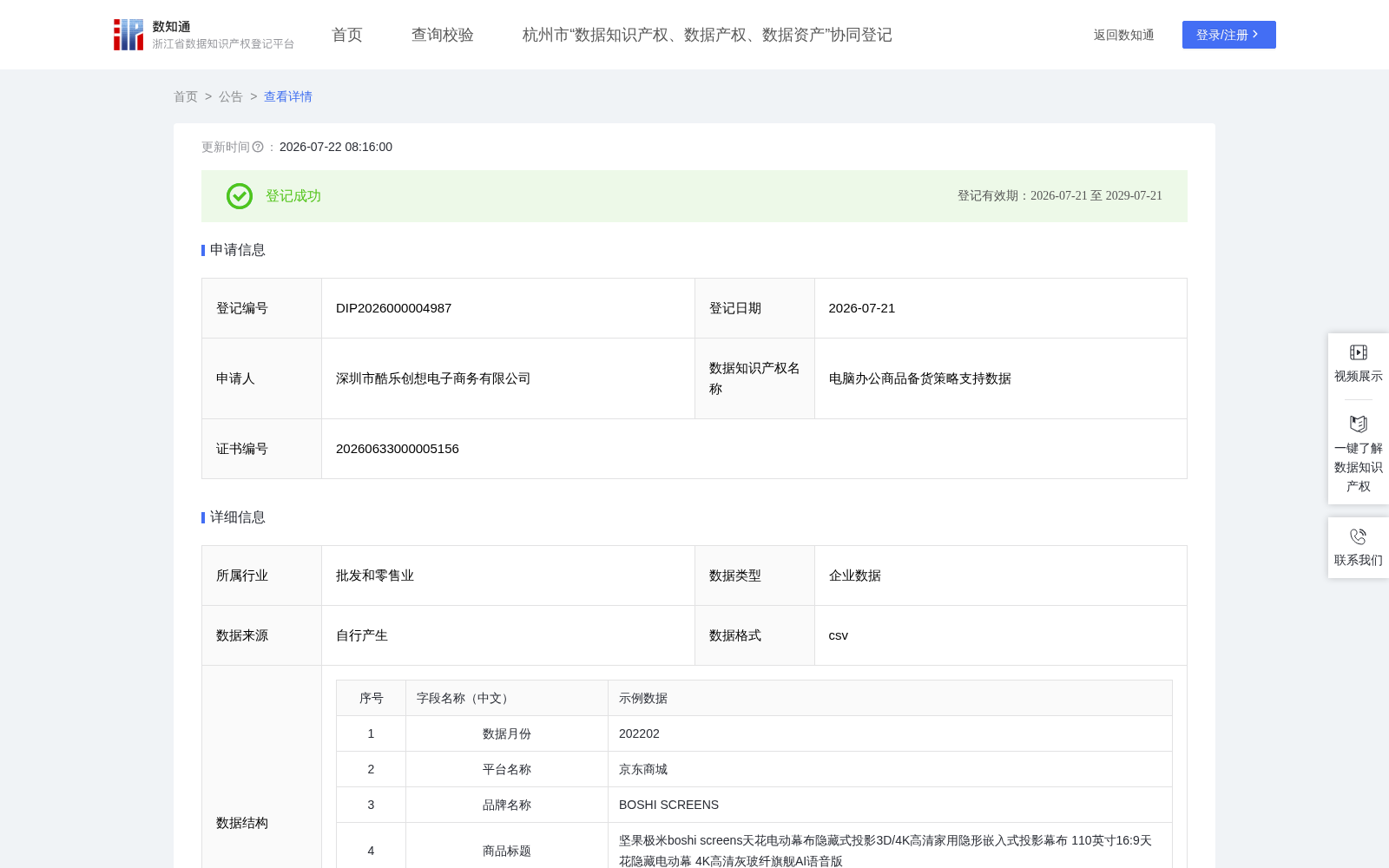Select the 品牌名称 field row

tap(754, 805)
